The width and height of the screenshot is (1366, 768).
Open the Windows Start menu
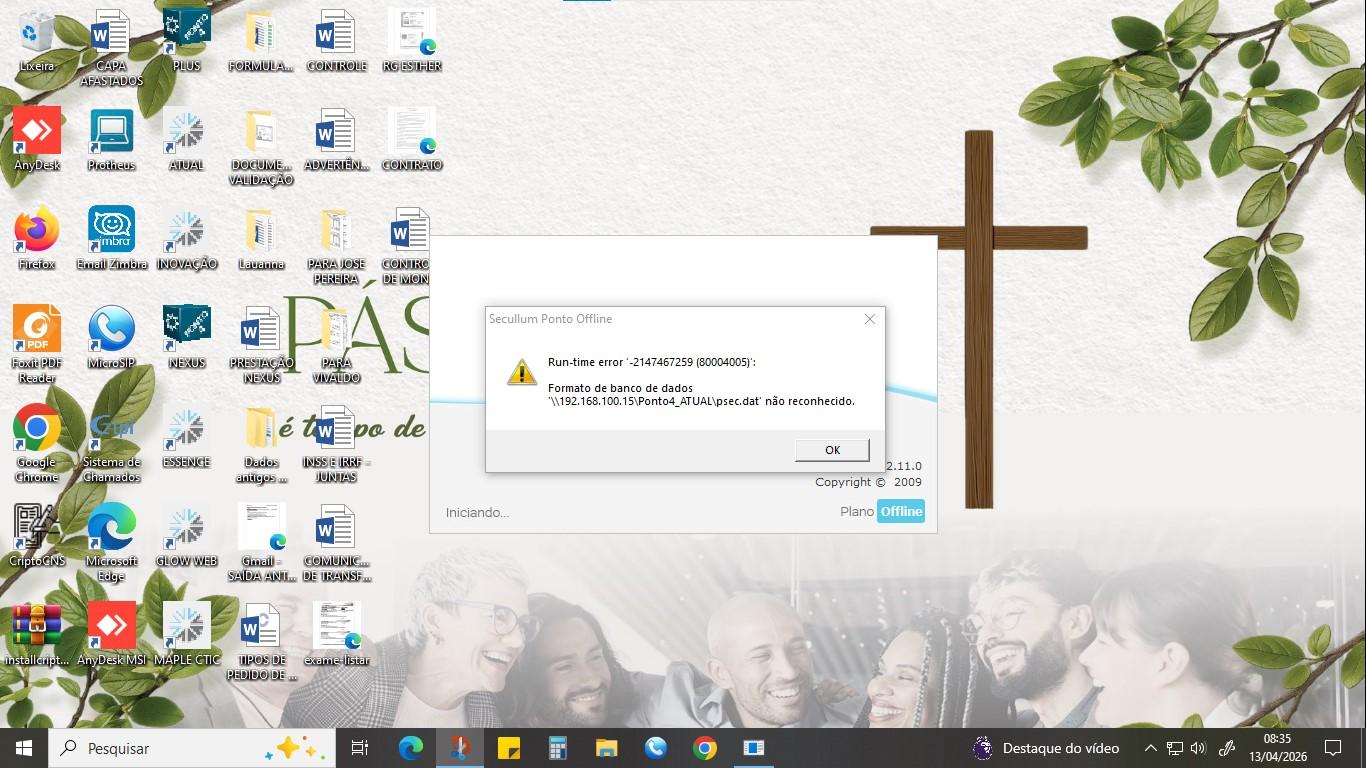click(x=24, y=748)
